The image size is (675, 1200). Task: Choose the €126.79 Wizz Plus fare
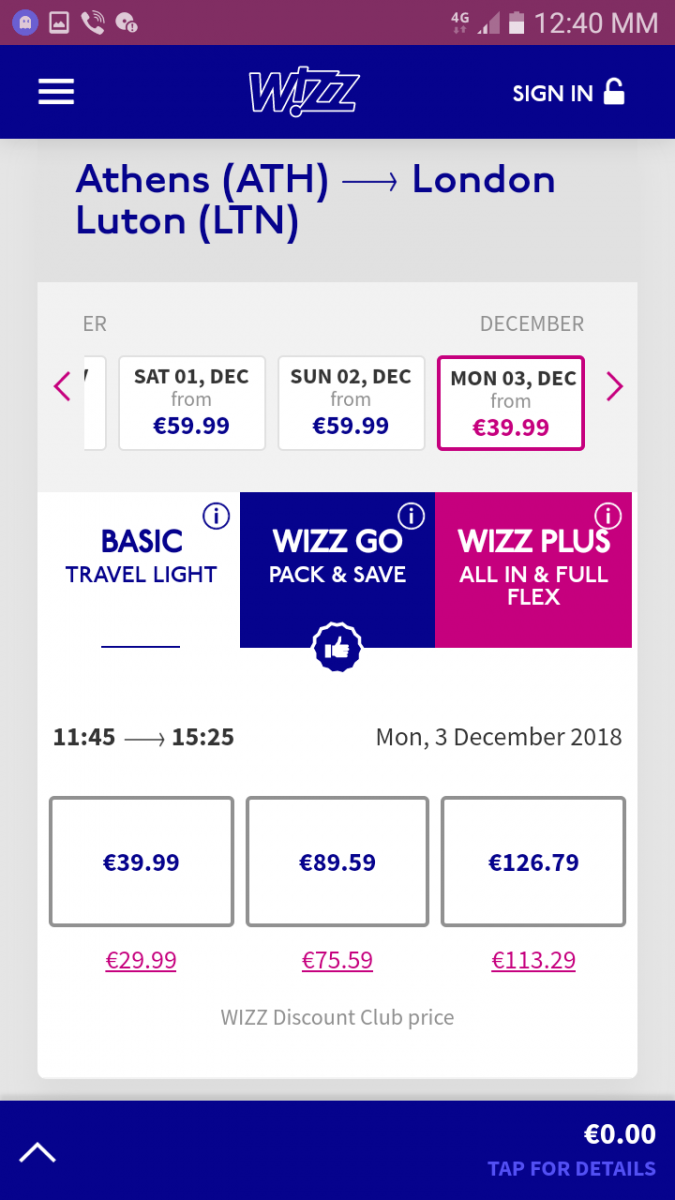(533, 862)
